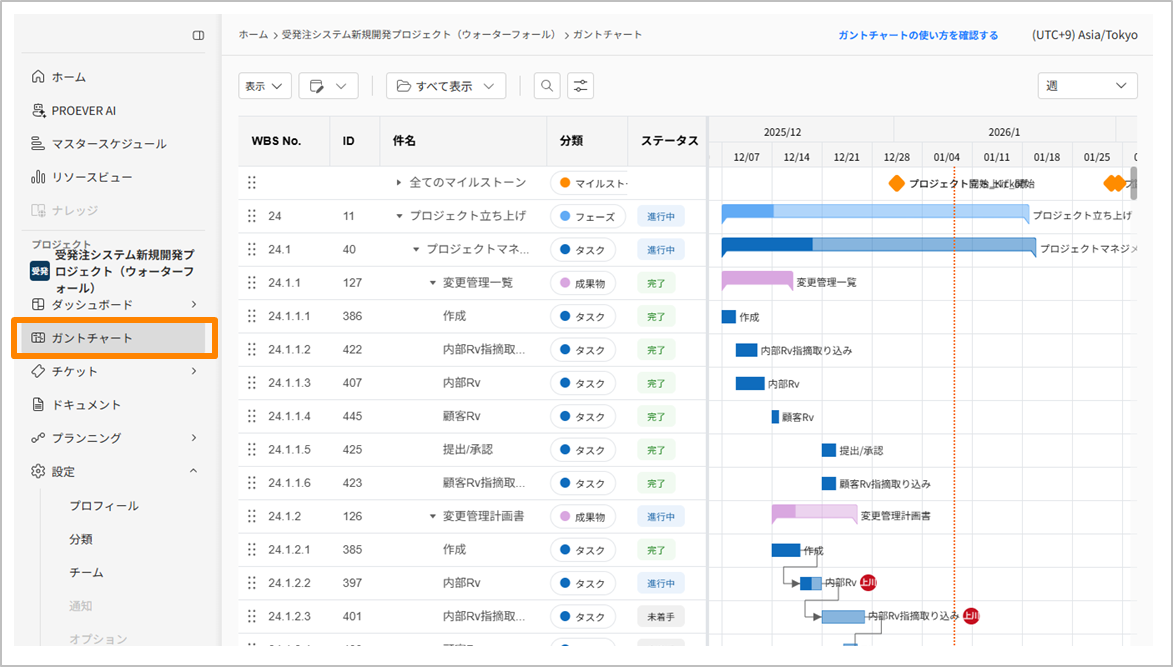Click the orange project start milestone diamond
Image resolution: width=1173 pixels, height=667 pixels.
click(897, 183)
